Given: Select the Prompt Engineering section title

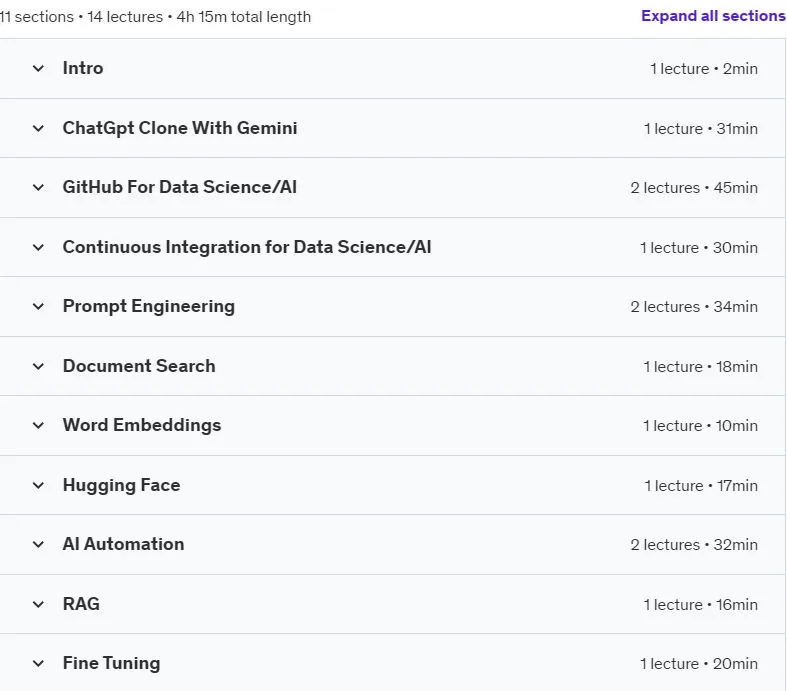Looking at the screenshot, I should click(149, 307).
